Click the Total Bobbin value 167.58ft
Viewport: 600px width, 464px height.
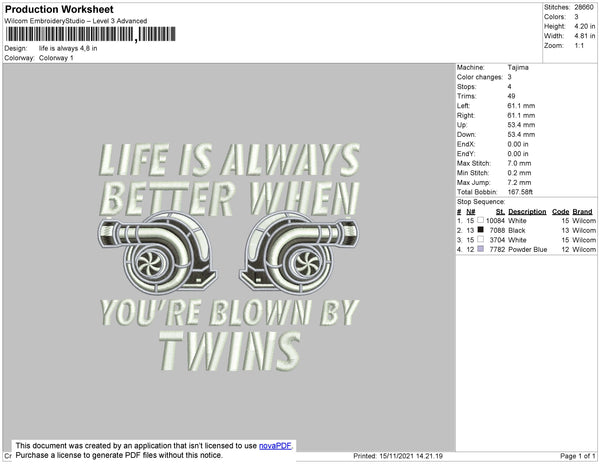tap(520, 192)
